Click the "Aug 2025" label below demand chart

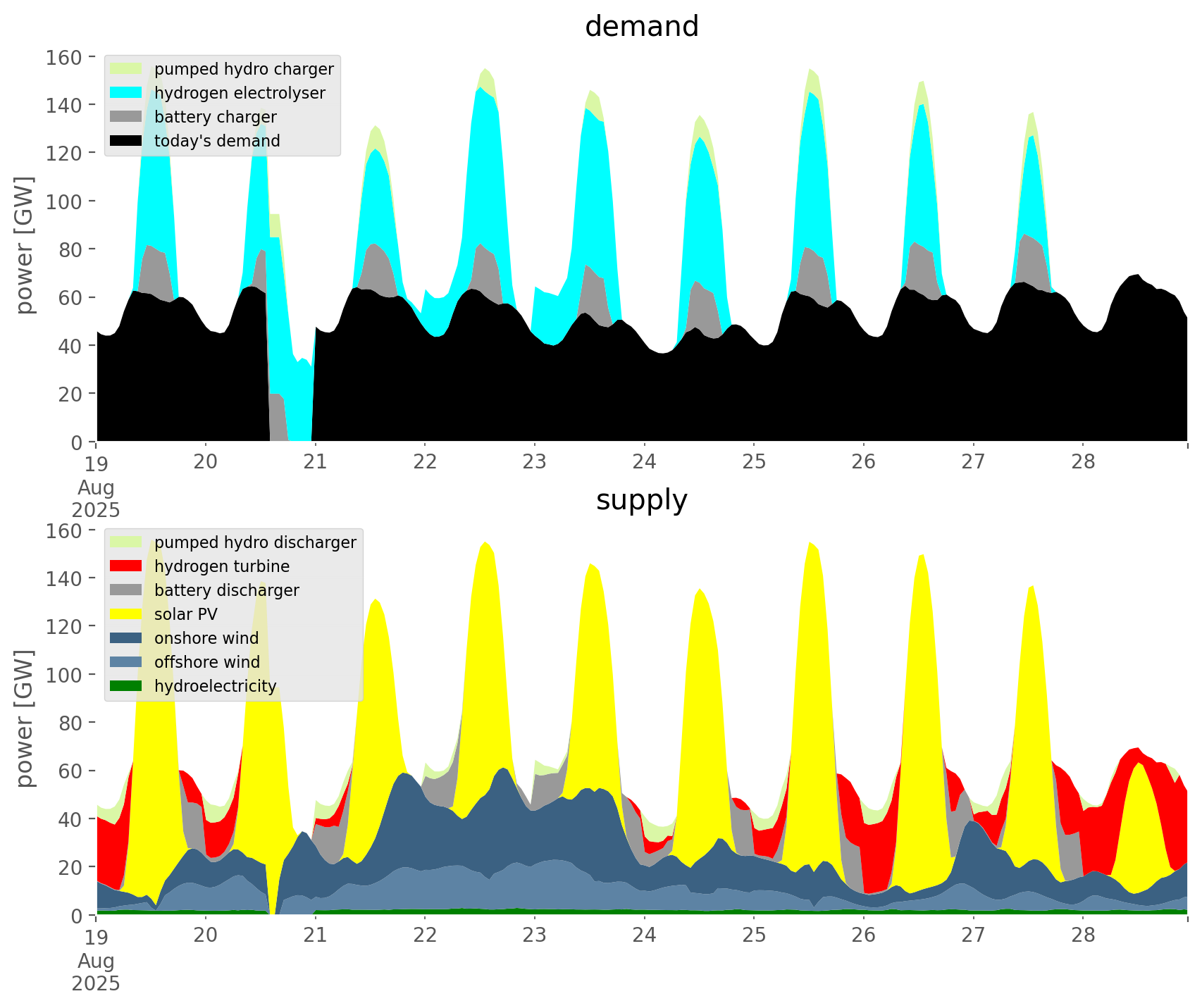(96, 498)
